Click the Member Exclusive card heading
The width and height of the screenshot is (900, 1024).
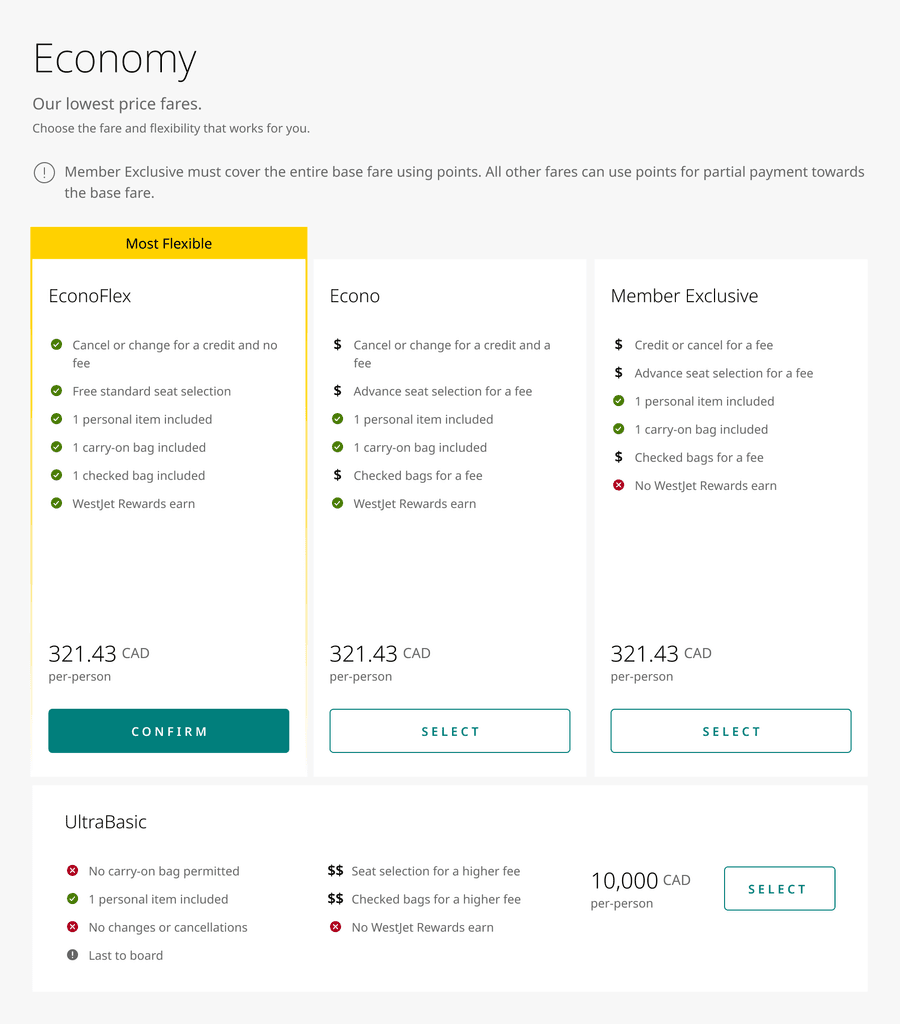coord(684,296)
